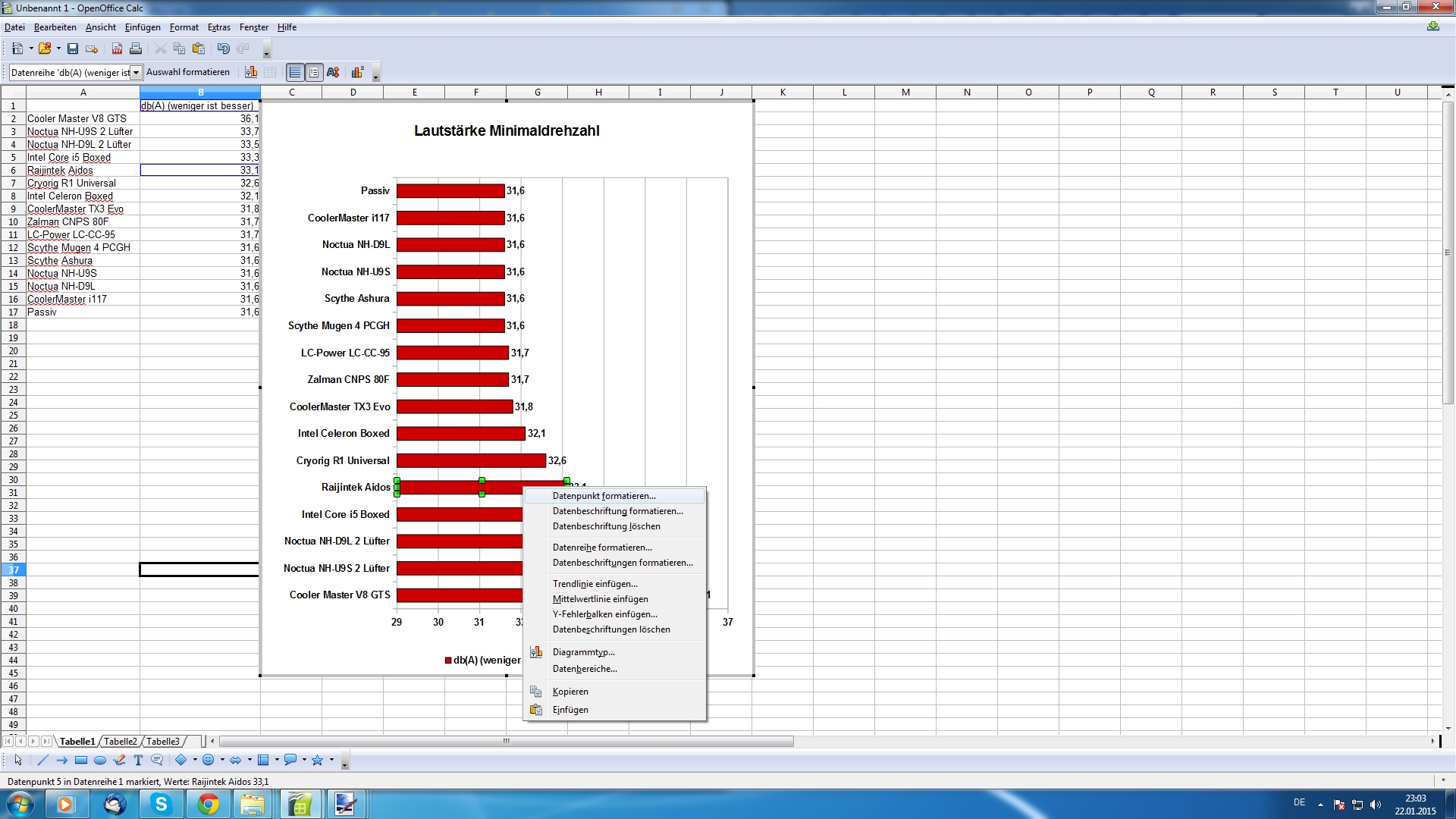1456x819 pixels.
Task: Toggle the chart legend on or off
Action: coord(314,72)
